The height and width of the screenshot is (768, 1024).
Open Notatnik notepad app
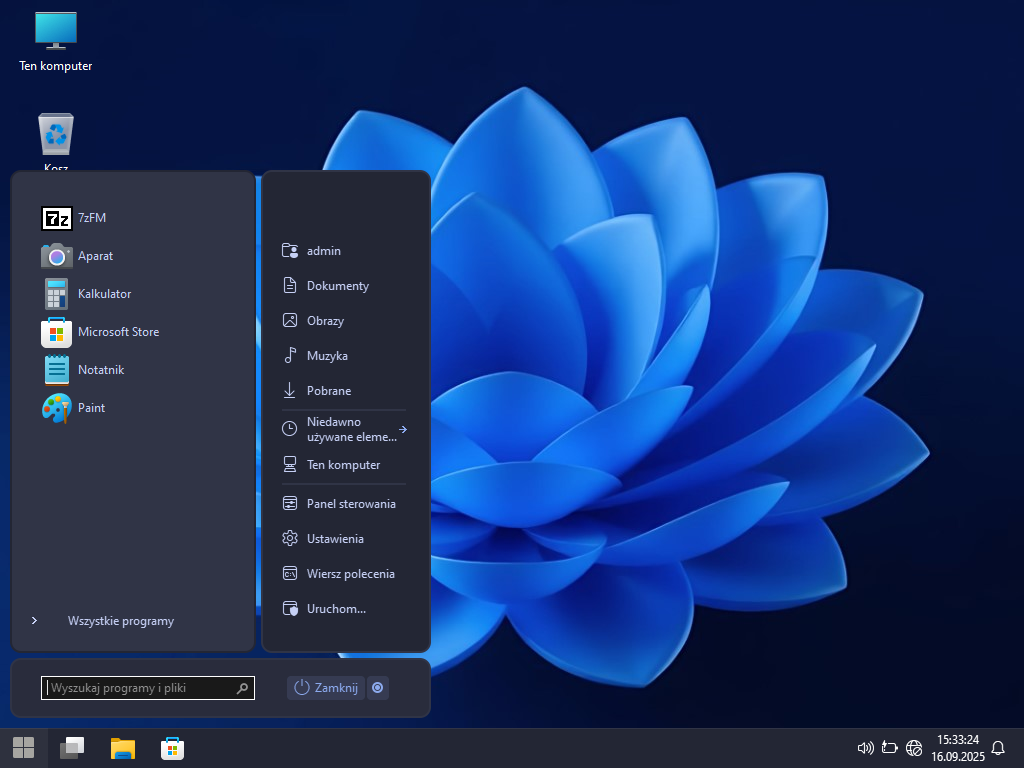(x=57, y=370)
